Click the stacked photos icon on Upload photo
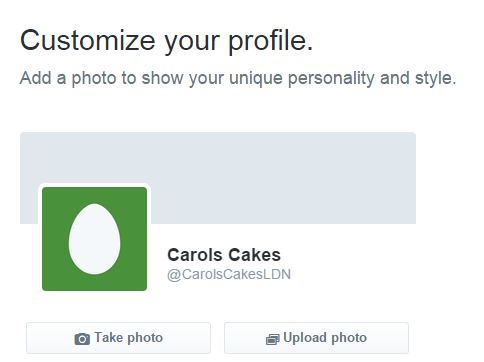The image size is (484, 362). pyautogui.click(x=272, y=340)
